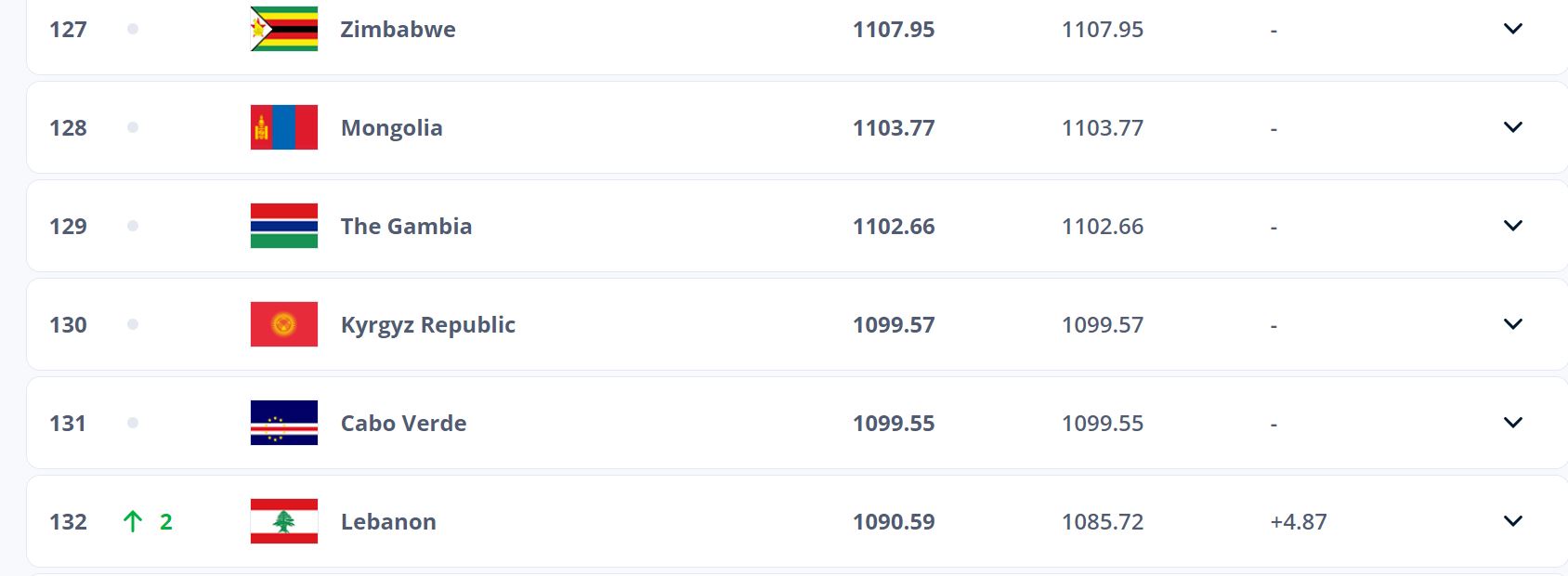Viewport: 1568px width, 576px height.
Task: Open the Zimbabwe team name link
Action: [x=398, y=29]
